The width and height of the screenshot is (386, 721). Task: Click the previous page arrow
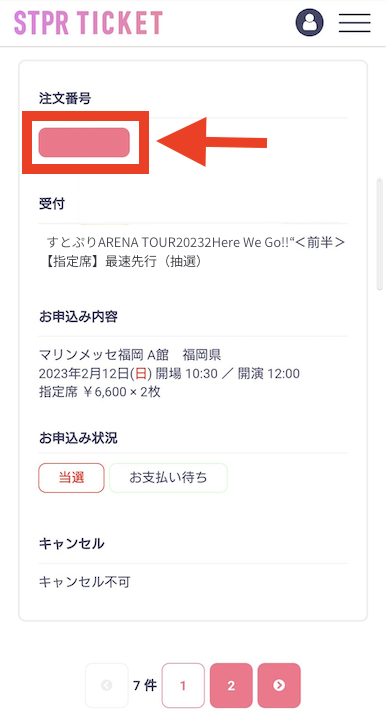click(107, 686)
